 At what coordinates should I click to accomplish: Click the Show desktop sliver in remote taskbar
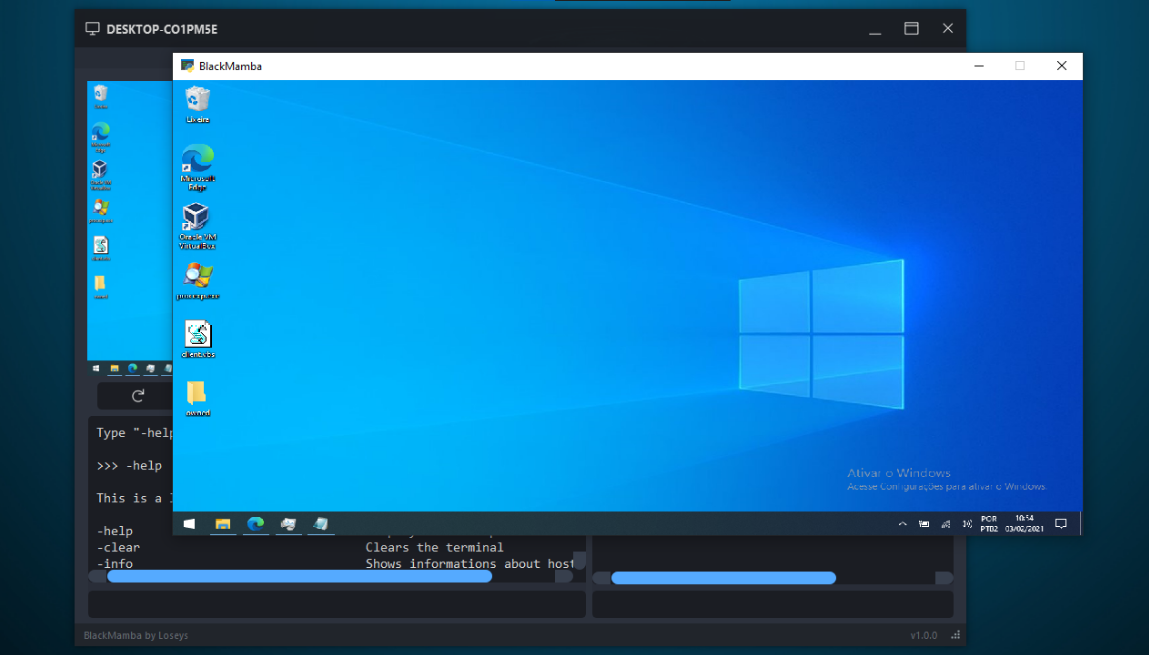click(x=1080, y=524)
